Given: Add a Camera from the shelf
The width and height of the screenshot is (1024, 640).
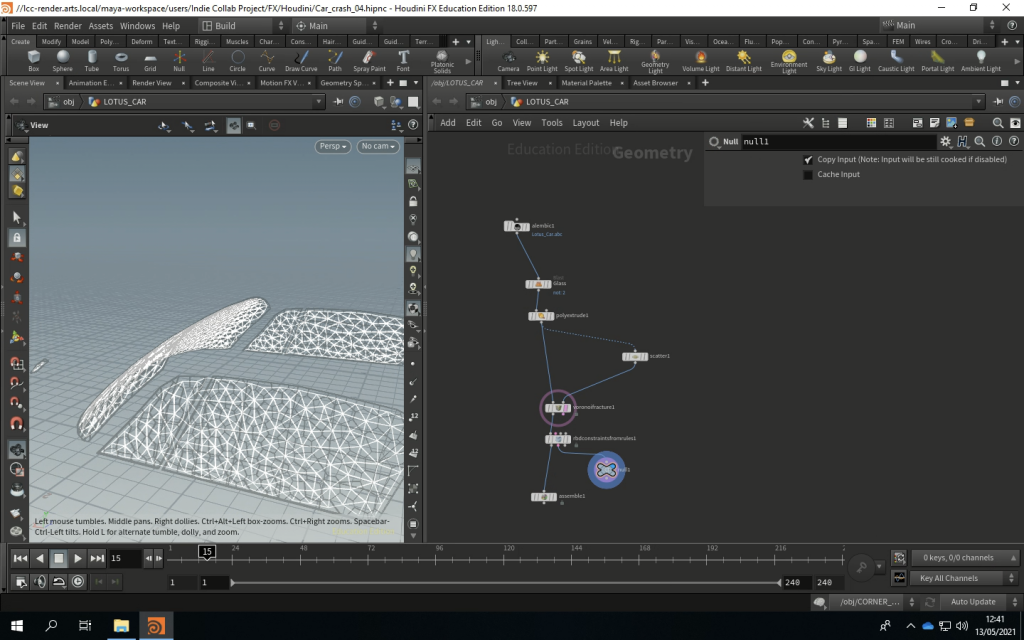Looking at the screenshot, I should [x=508, y=60].
